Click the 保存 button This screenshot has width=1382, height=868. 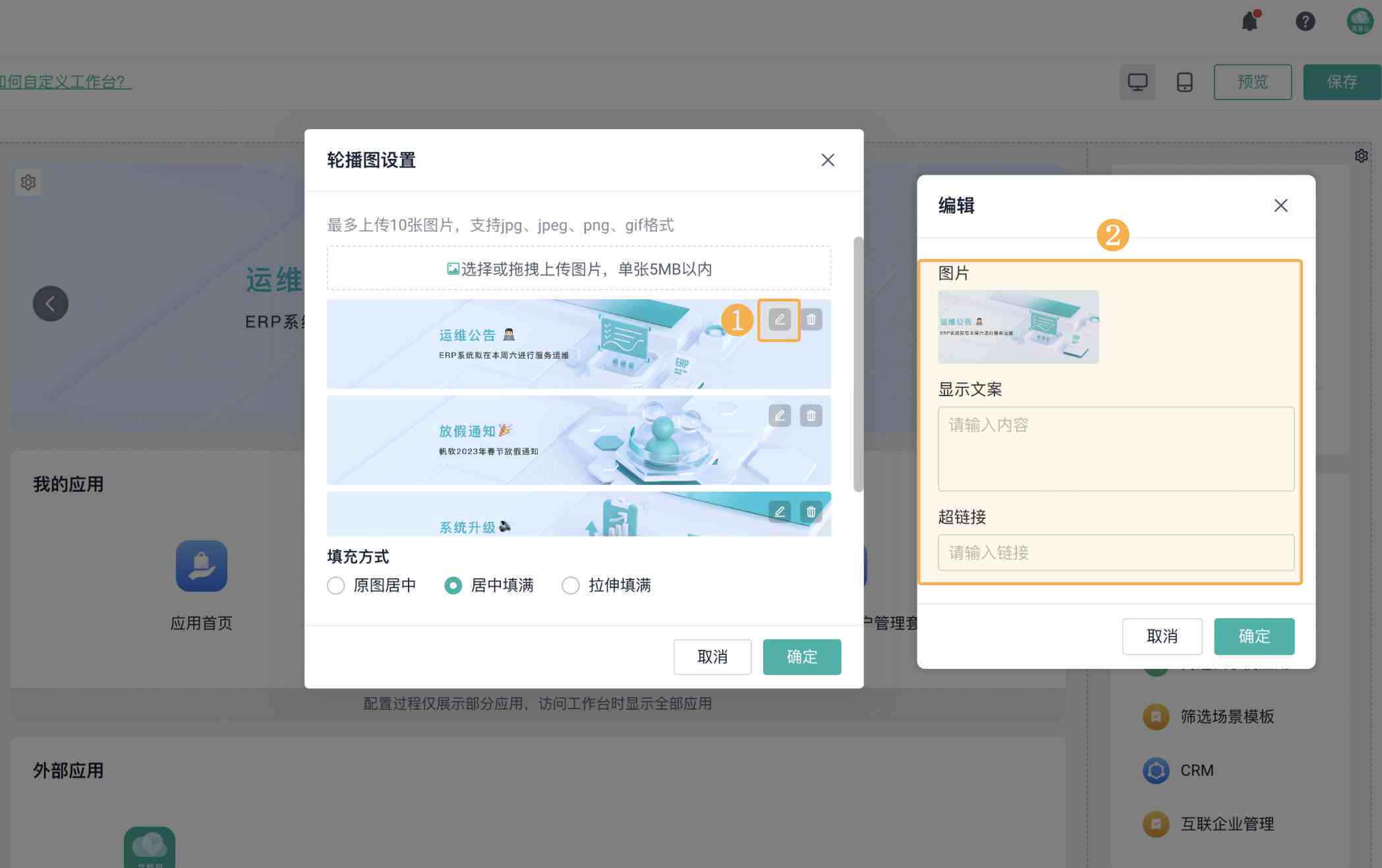(x=1342, y=82)
